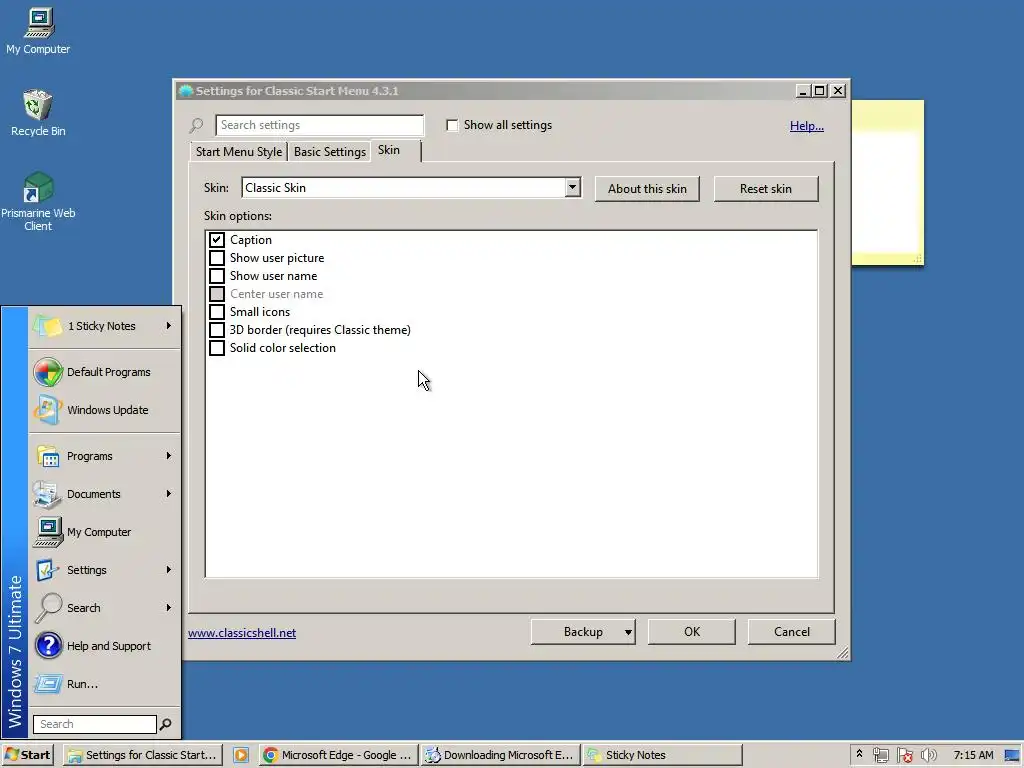
Task: Click the show desktop icon in tray
Action: [1012, 756]
